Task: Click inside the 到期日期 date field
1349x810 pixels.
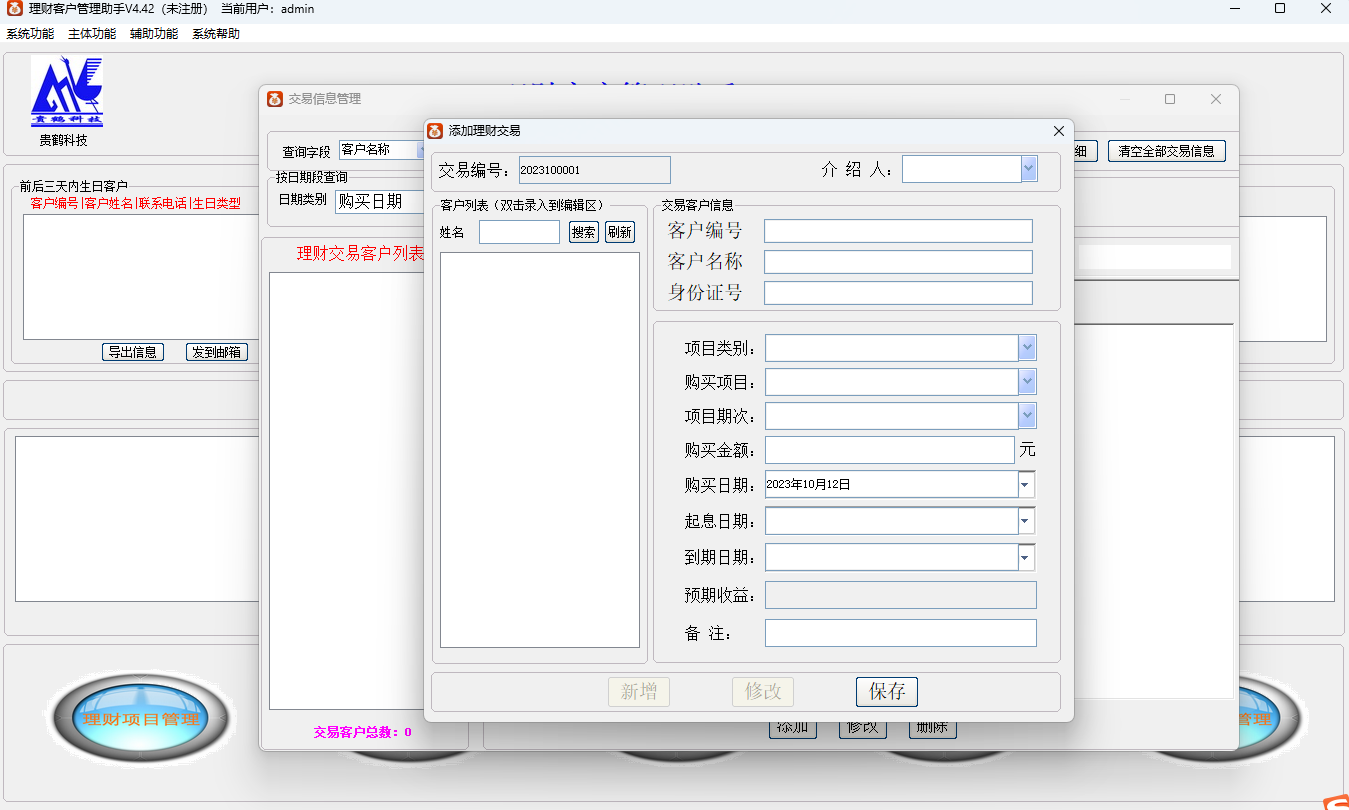Action: pyautogui.click(x=891, y=557)
